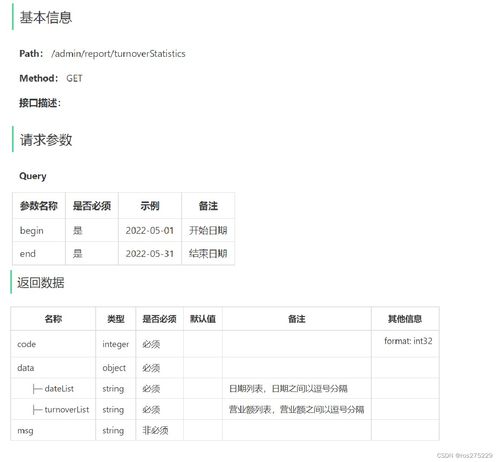This screenshot has height=462, width=499.
Task: Click the Query label
Action: 33,176
